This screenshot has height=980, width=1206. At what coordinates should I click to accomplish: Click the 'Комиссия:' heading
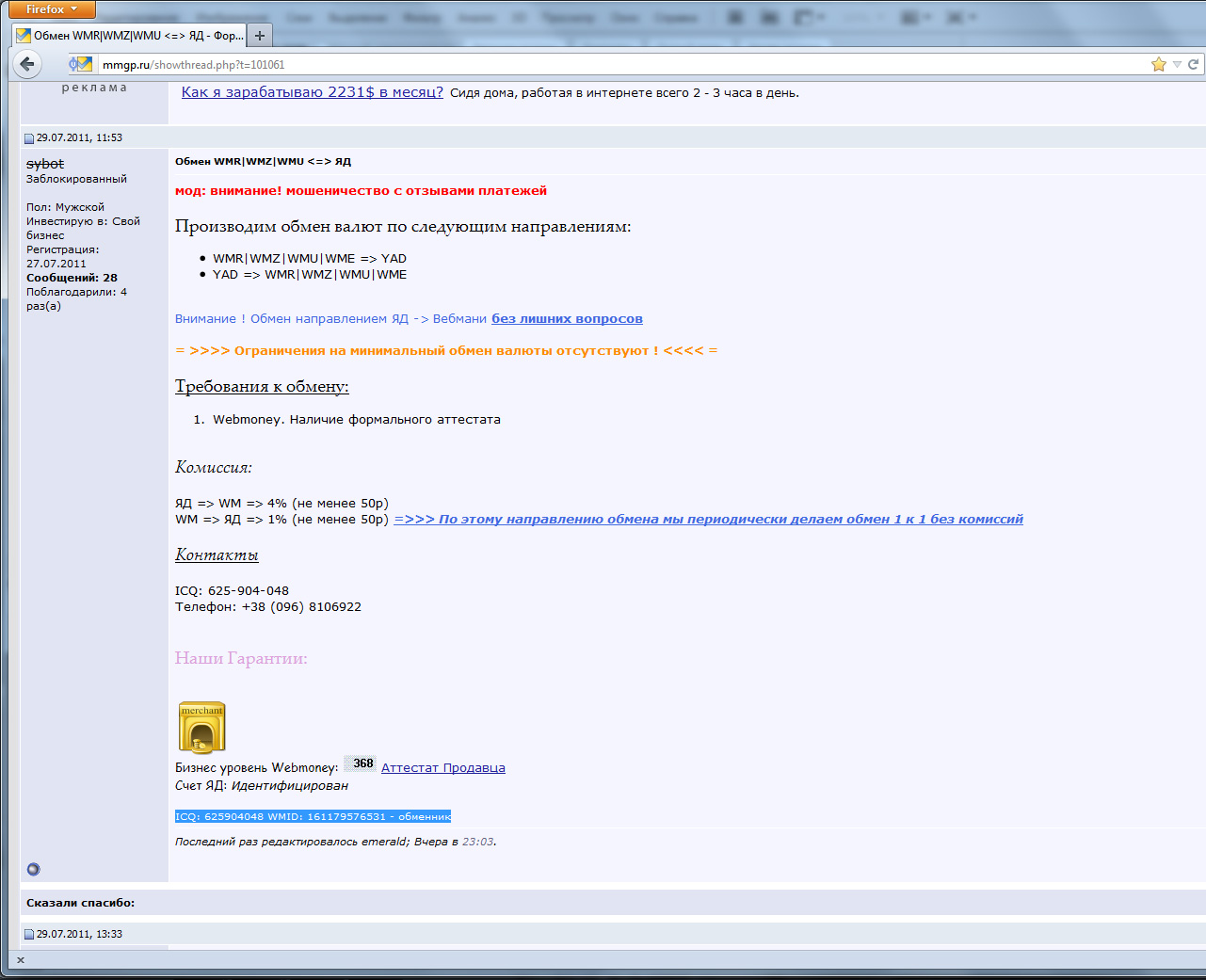(x=214, y=468)
